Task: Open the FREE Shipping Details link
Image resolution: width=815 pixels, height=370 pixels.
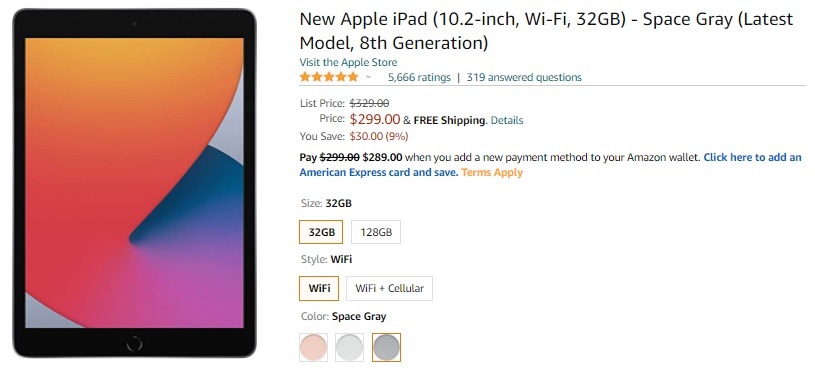Action: pos(507,120)
